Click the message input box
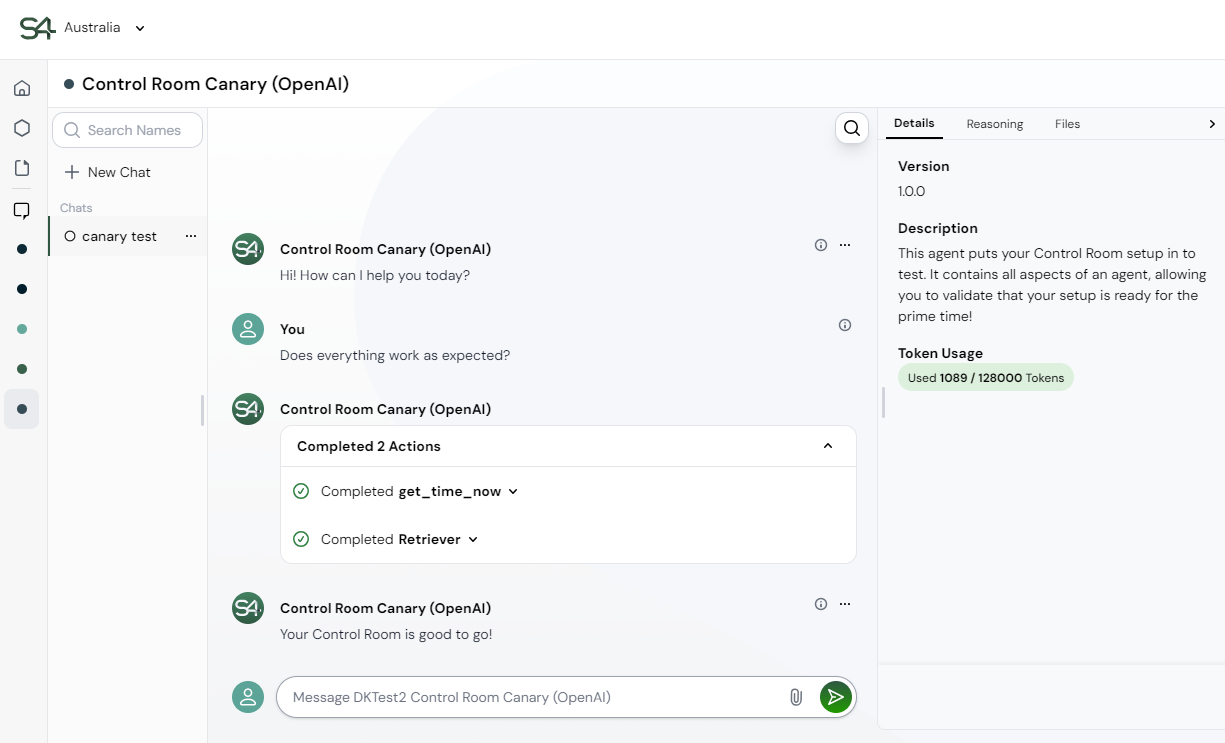The image size is (1225, 743). [x=535, y=697]
